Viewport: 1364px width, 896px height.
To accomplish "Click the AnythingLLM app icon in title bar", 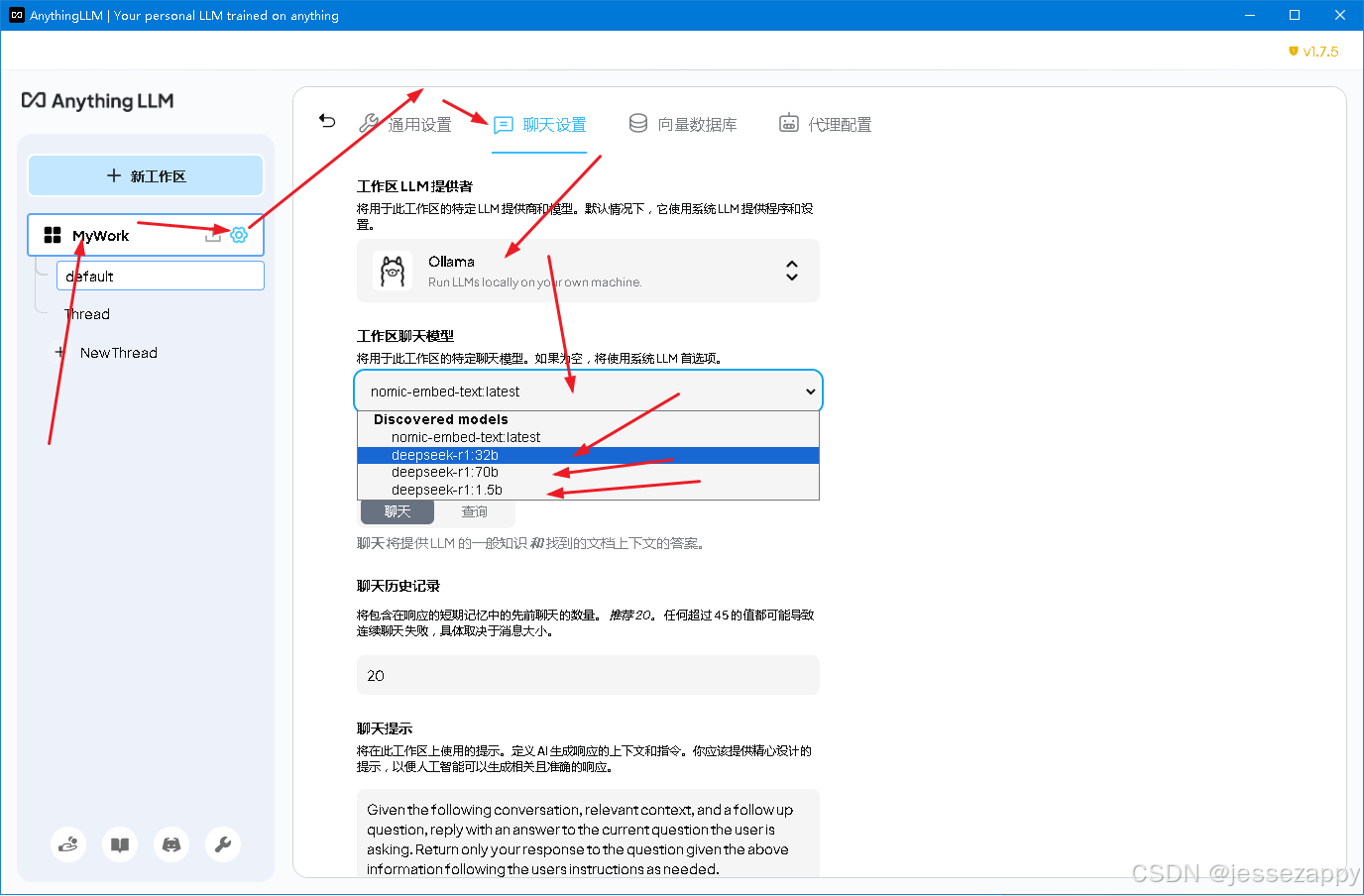I will tap(16, 15).
